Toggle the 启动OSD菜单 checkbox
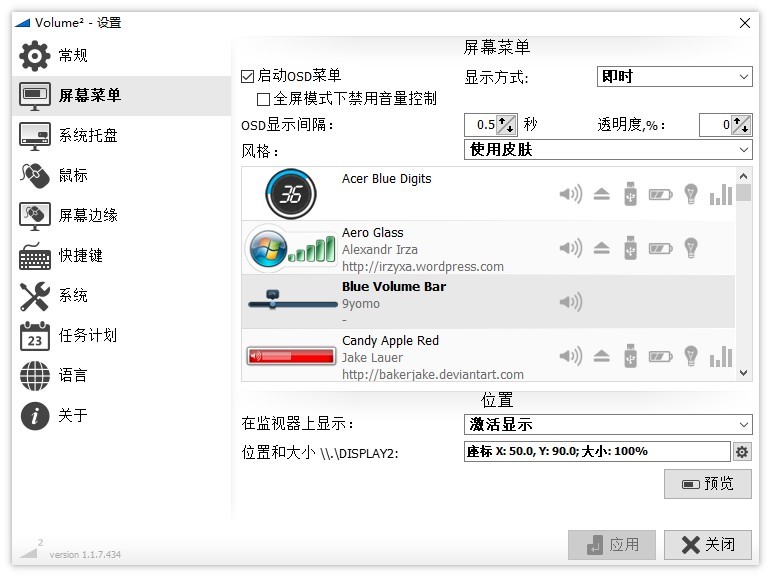 tap(247, 76)
